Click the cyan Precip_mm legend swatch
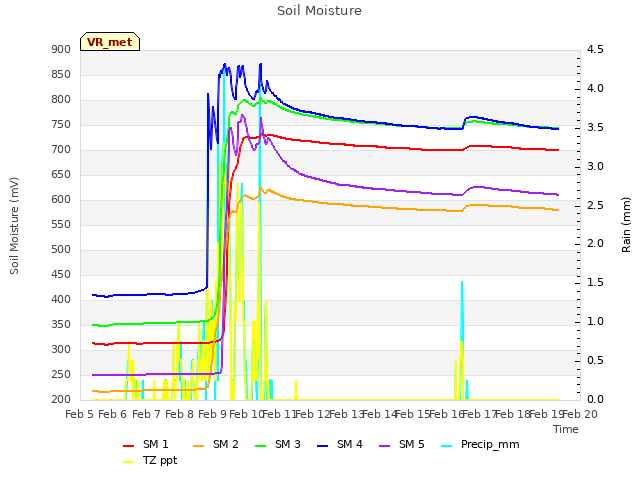The image size is (640, 480). click(x=447, y=446)
